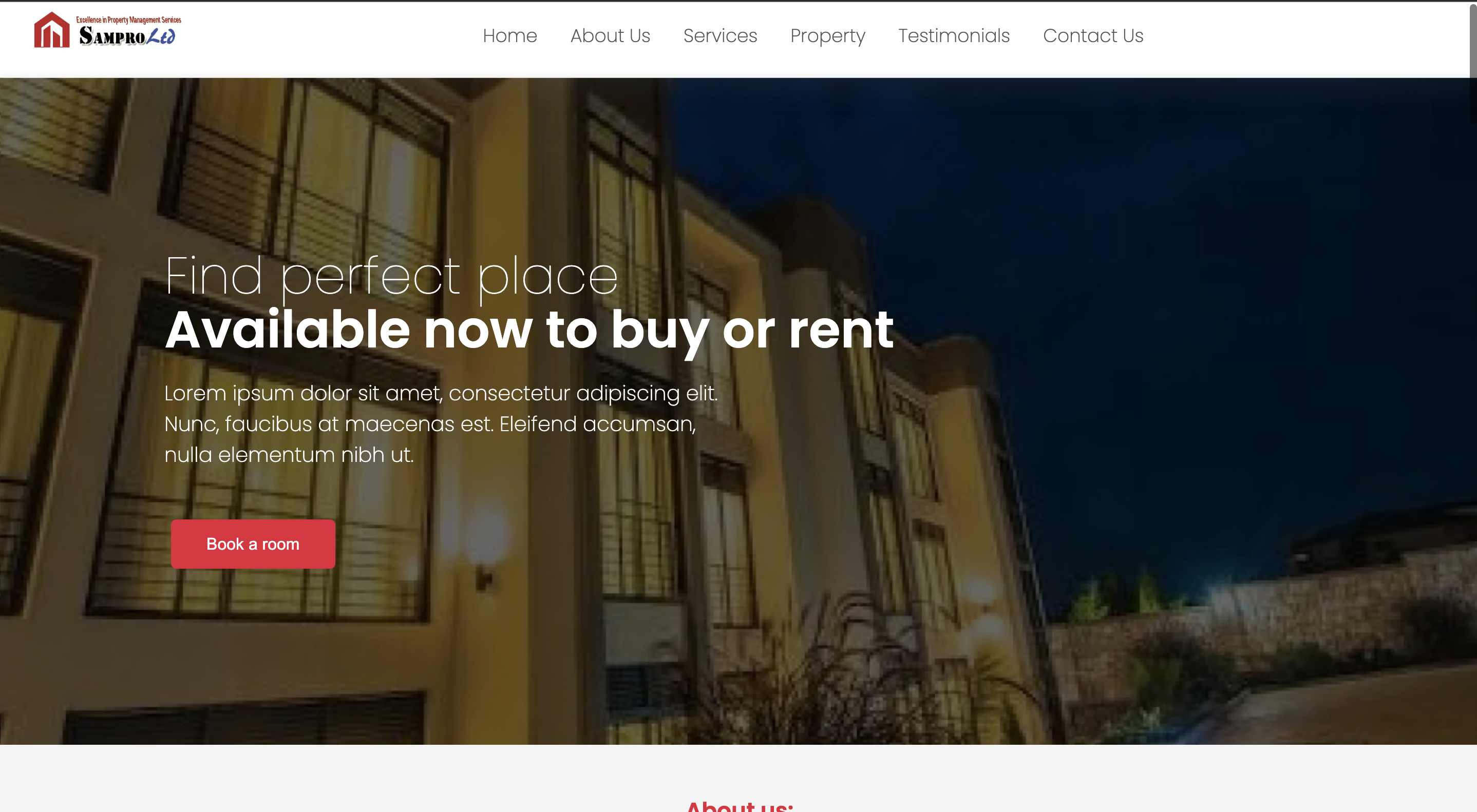
Task: Open the Services navigation link
Action: point(720,35)
